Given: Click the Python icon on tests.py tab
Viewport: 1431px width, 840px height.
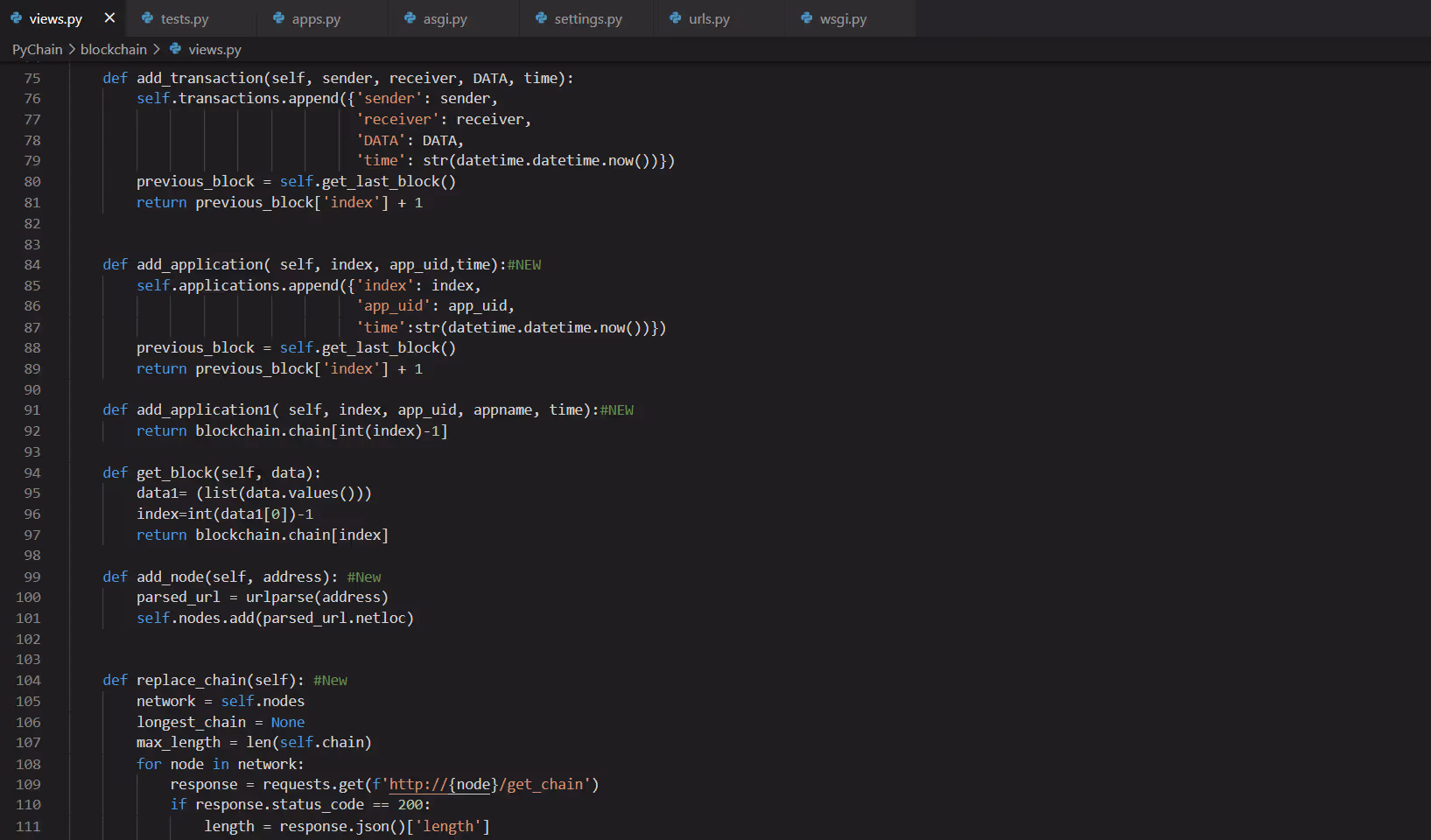Looking at the screenshot, I should click(x=147, y=18).
